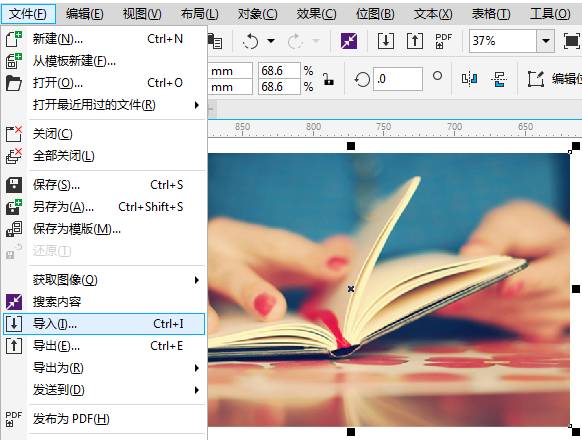The width and height of the screenshot is (582, 440).
Task: Choose 保存(S)... menu entry
Action: pos(104,185)
